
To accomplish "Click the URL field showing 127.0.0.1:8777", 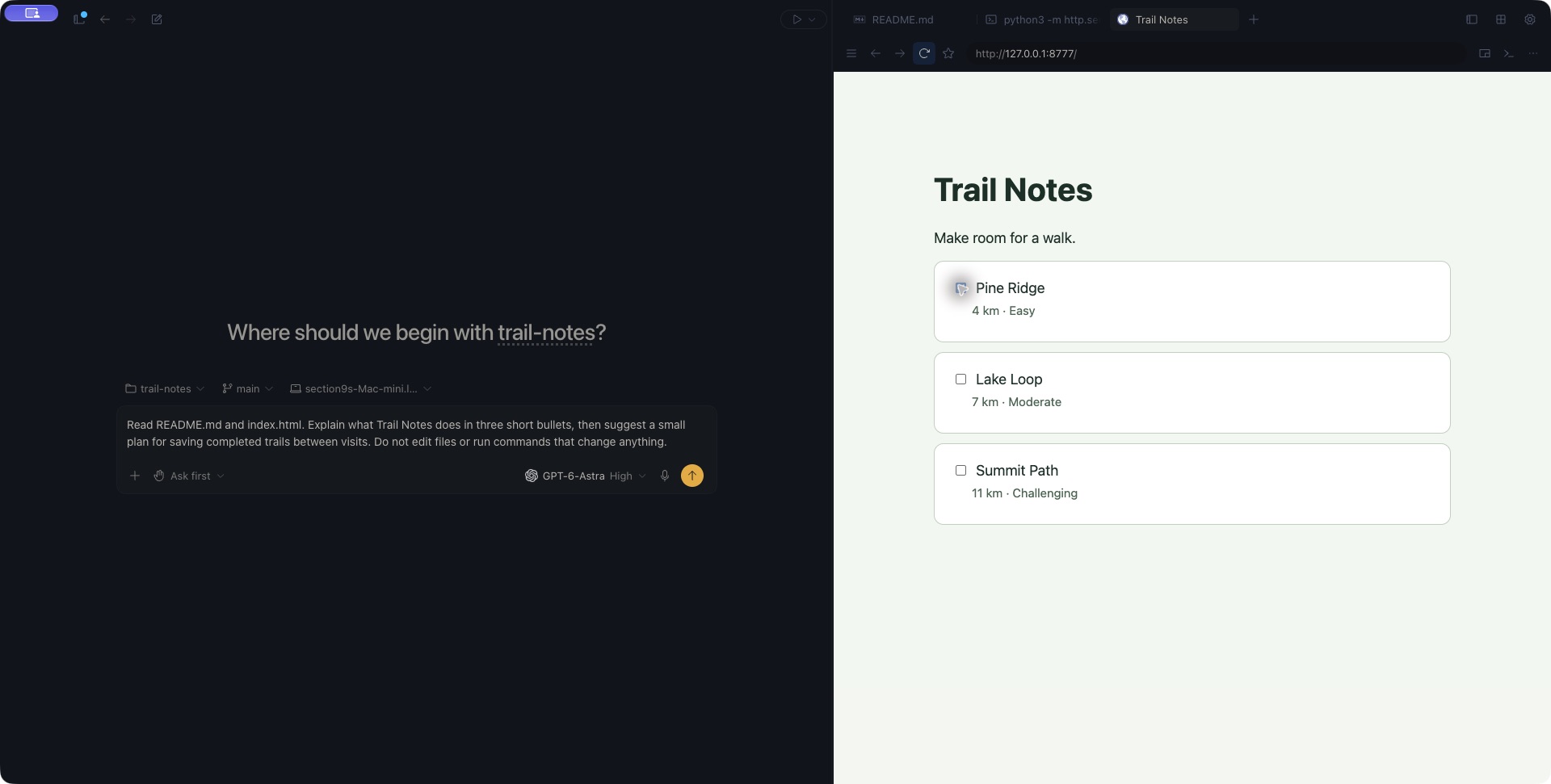I will click(x=1216, y=53).
